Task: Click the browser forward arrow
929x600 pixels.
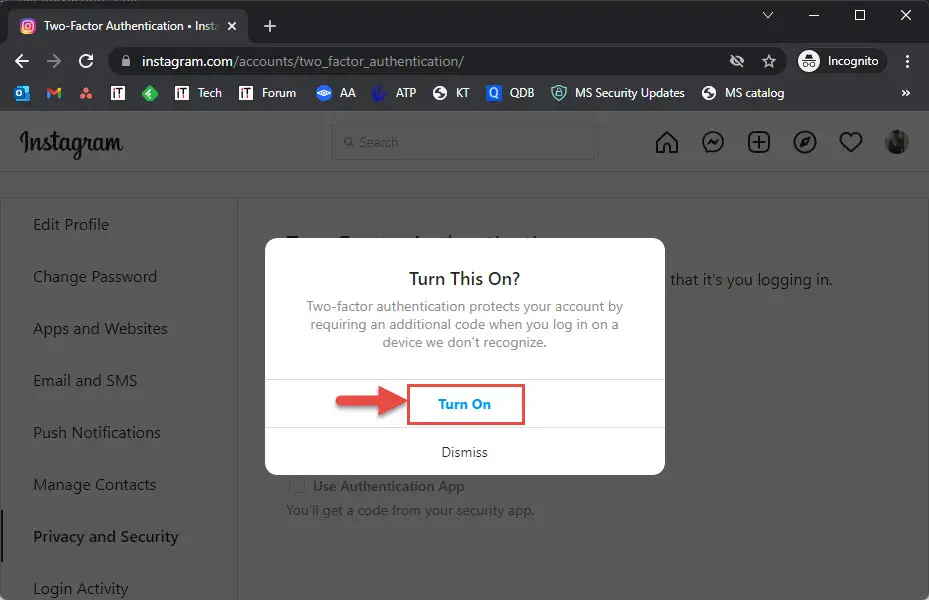Action: coord(54,61)
